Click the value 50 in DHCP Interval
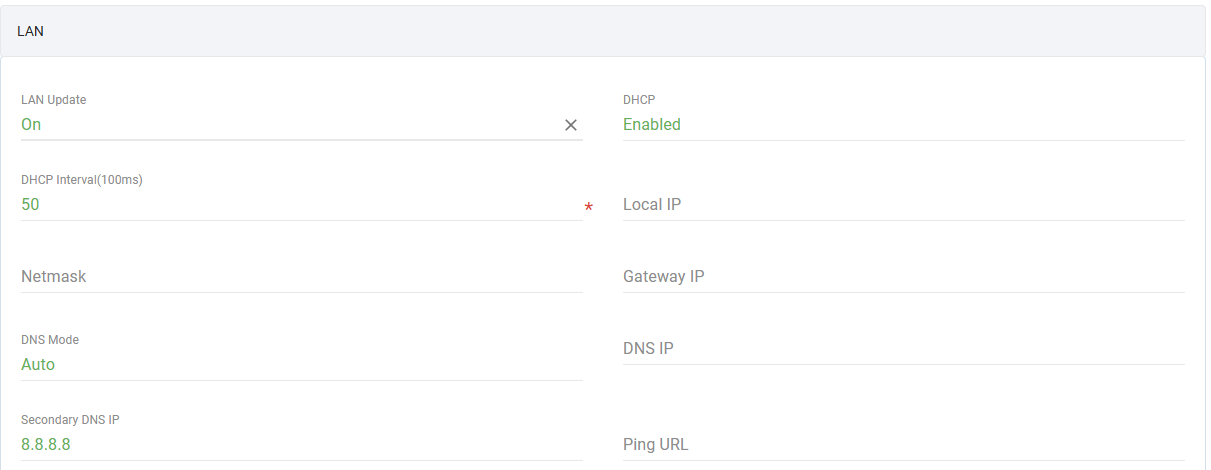This screenshot has height=470, width=1211. (30, 205)
